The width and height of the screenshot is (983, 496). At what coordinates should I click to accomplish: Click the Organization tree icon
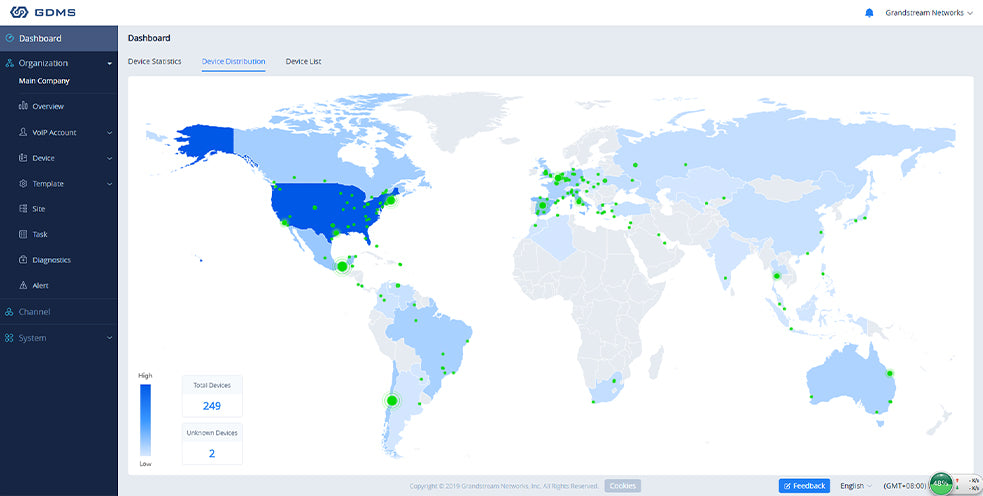coord(9,63)
